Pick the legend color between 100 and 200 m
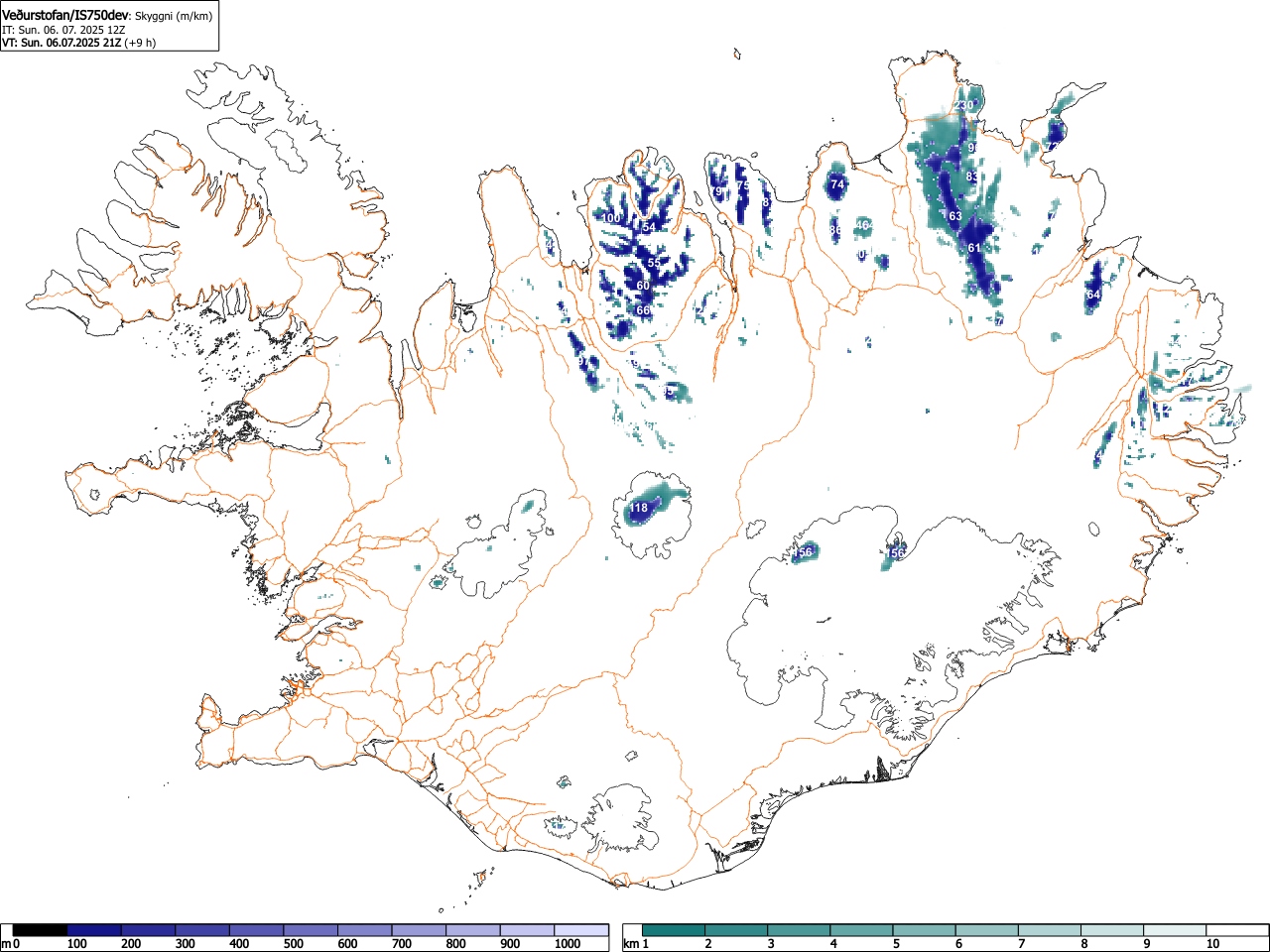Viewport: 1270px width, 952px height. tap(94, 929)
